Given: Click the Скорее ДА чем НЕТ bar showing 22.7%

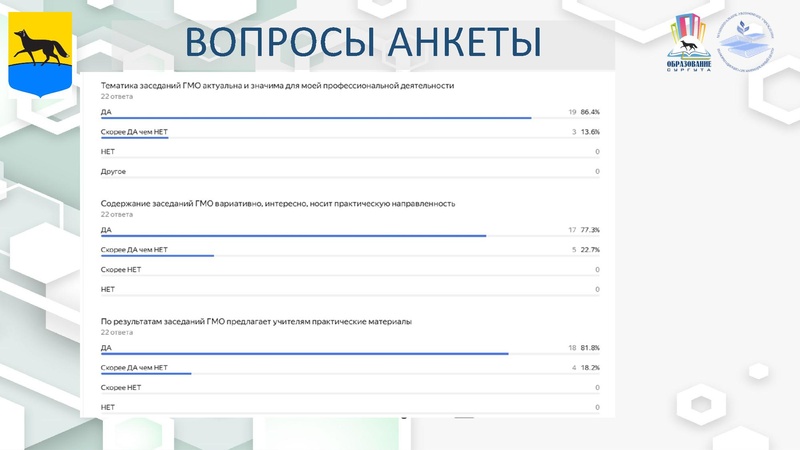Looking at the screenshot, I should click(157, 256).
